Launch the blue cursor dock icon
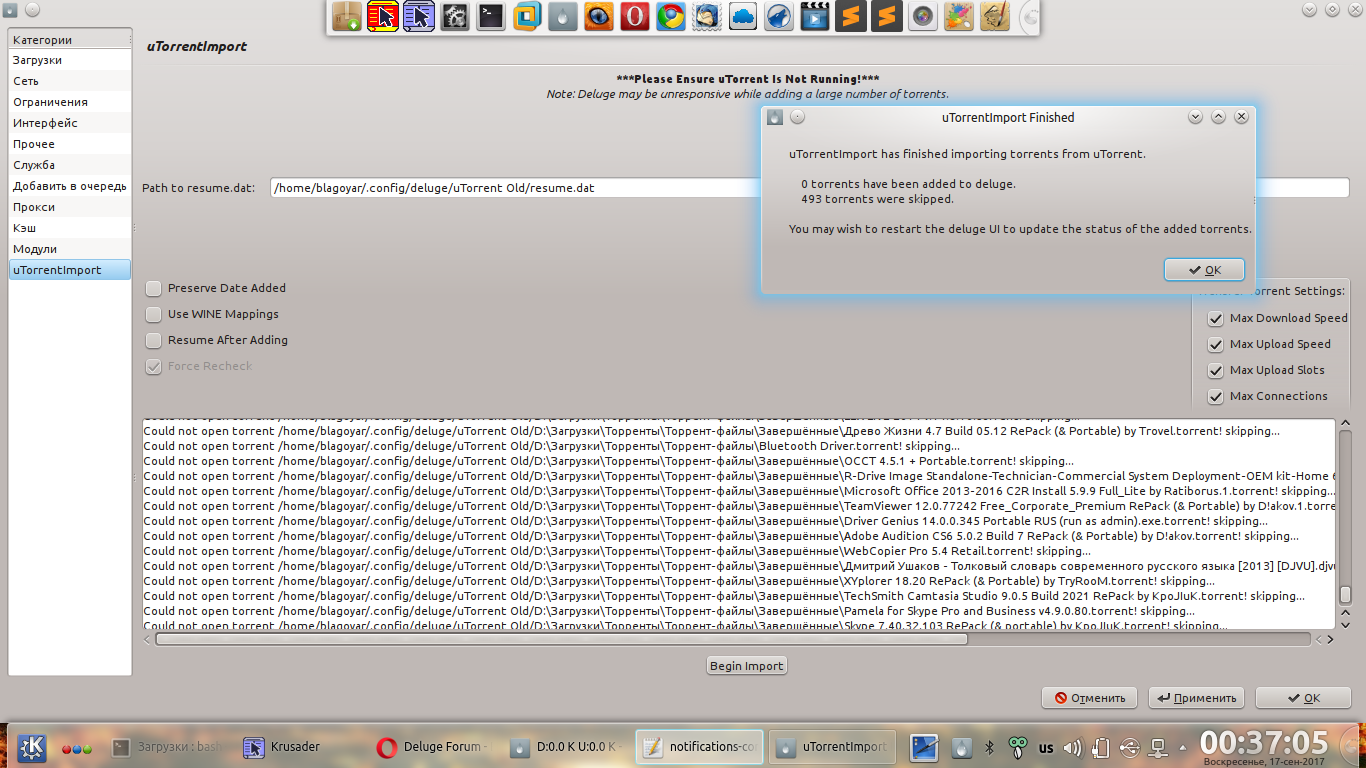This screenshot has height=768, width=1366. click(419, 16)
